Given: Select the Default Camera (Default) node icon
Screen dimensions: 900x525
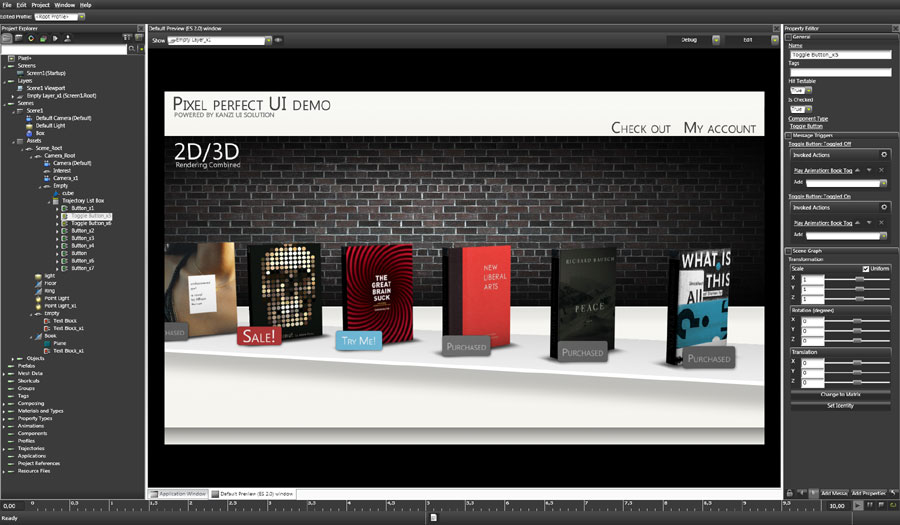Looking at the screenshot, I should (x=29, y=118).
